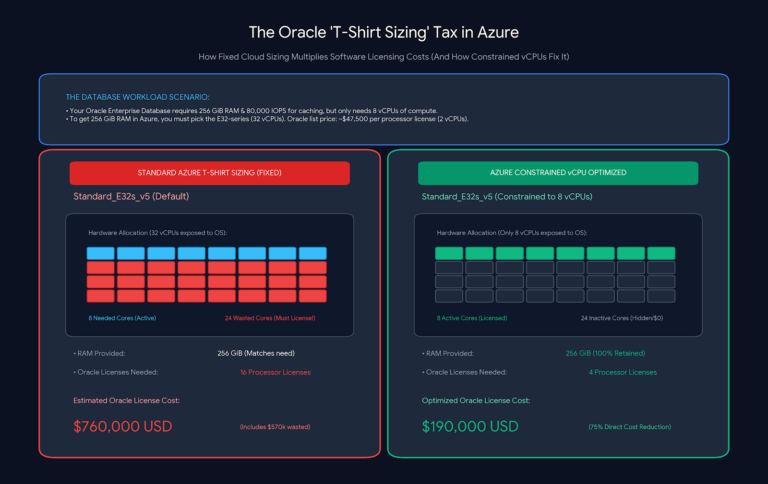Click '256 GiB (Matches need)' value
The height and width of the screenshot is (484, 768).
(256, 353)
